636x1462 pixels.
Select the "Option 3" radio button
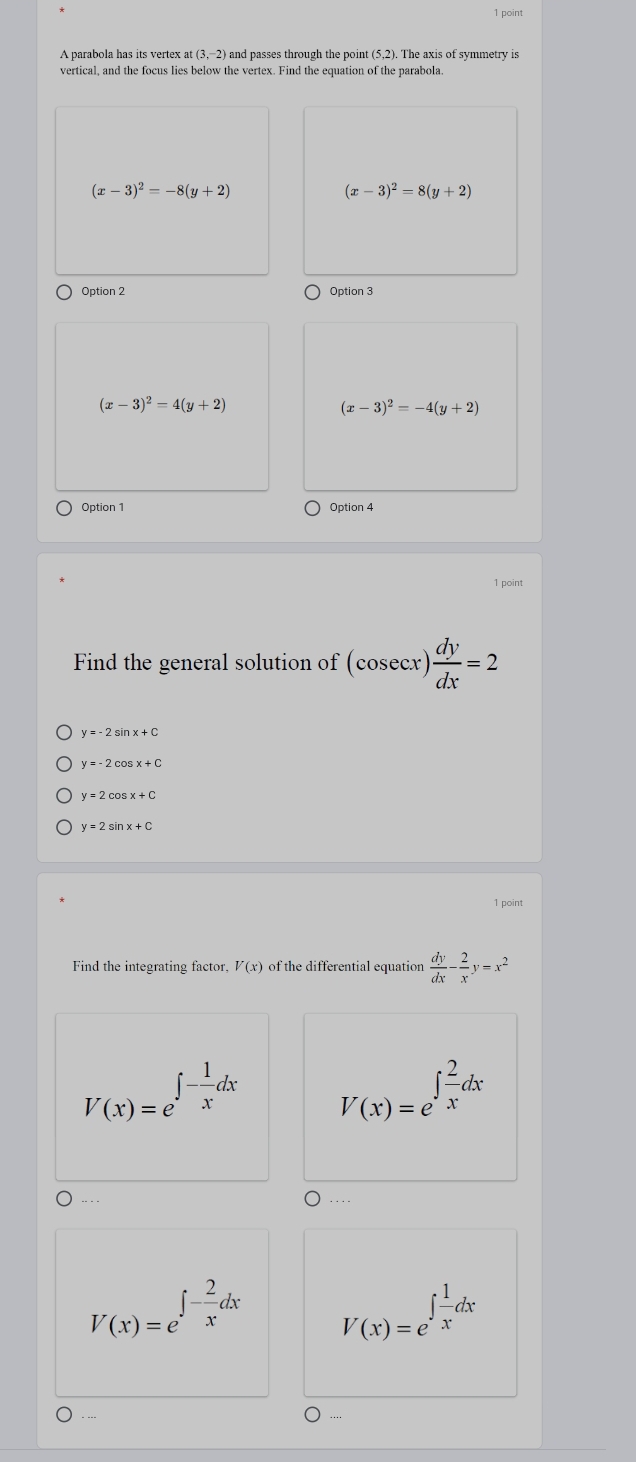click(312, 291)
